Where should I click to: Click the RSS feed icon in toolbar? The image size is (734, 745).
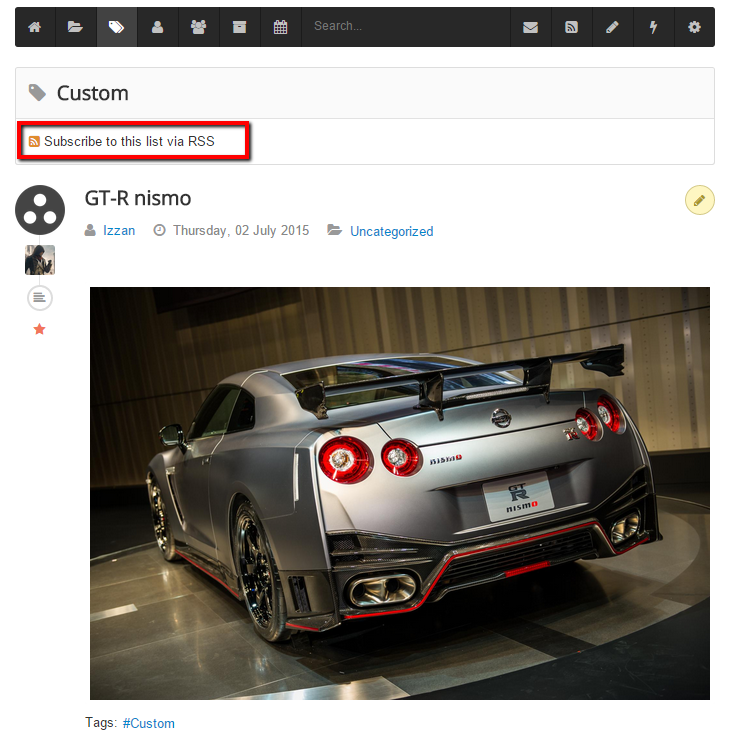pyautogui.click(x=572, y=27)
